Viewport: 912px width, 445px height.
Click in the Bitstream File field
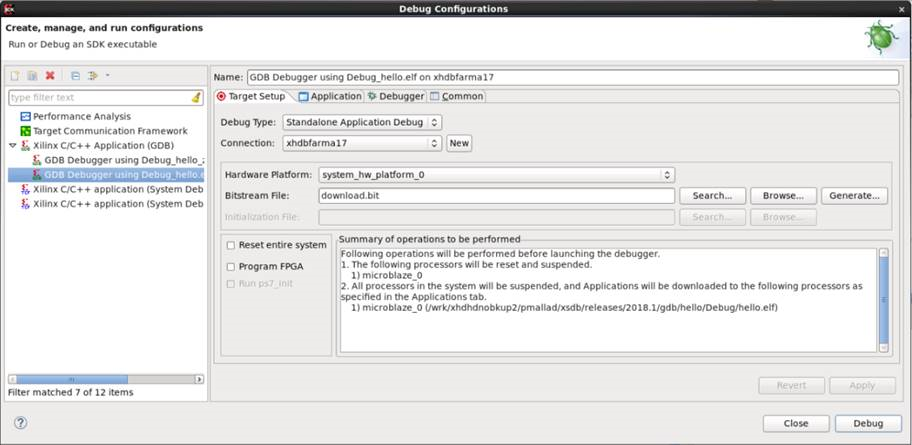[497, 196]
